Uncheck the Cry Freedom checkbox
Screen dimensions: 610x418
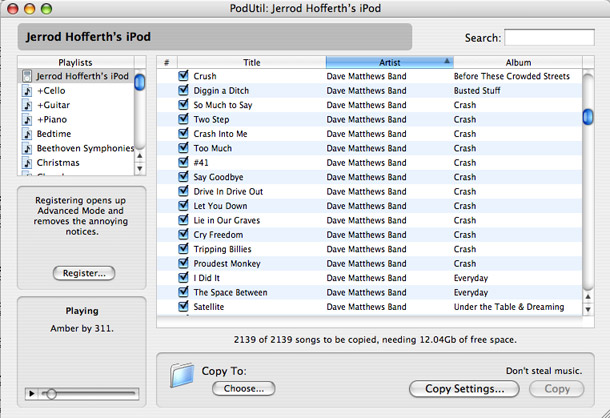tap(183, 234)
